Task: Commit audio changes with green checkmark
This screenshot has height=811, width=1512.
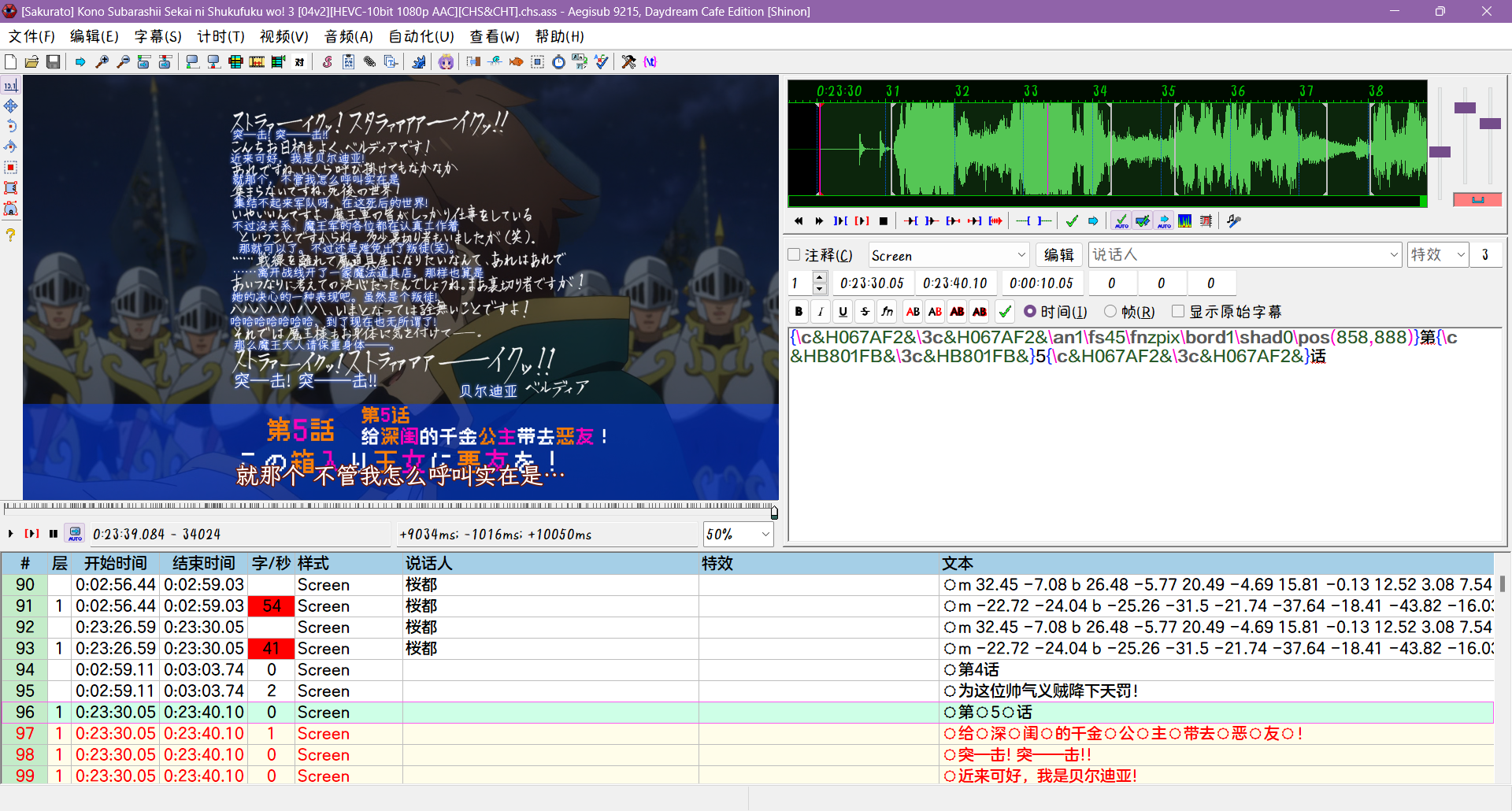Action: click(x=1072, y=221)
